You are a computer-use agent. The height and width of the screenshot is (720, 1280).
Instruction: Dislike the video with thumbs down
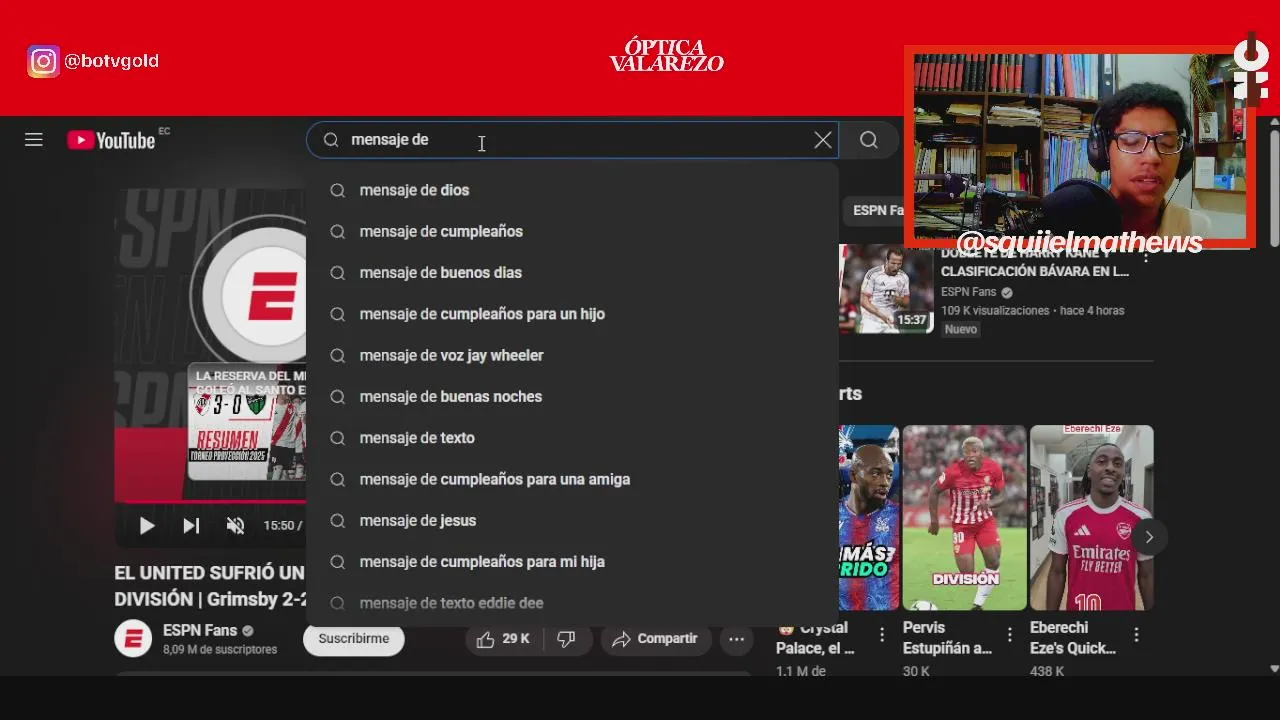tap(566, 639)
